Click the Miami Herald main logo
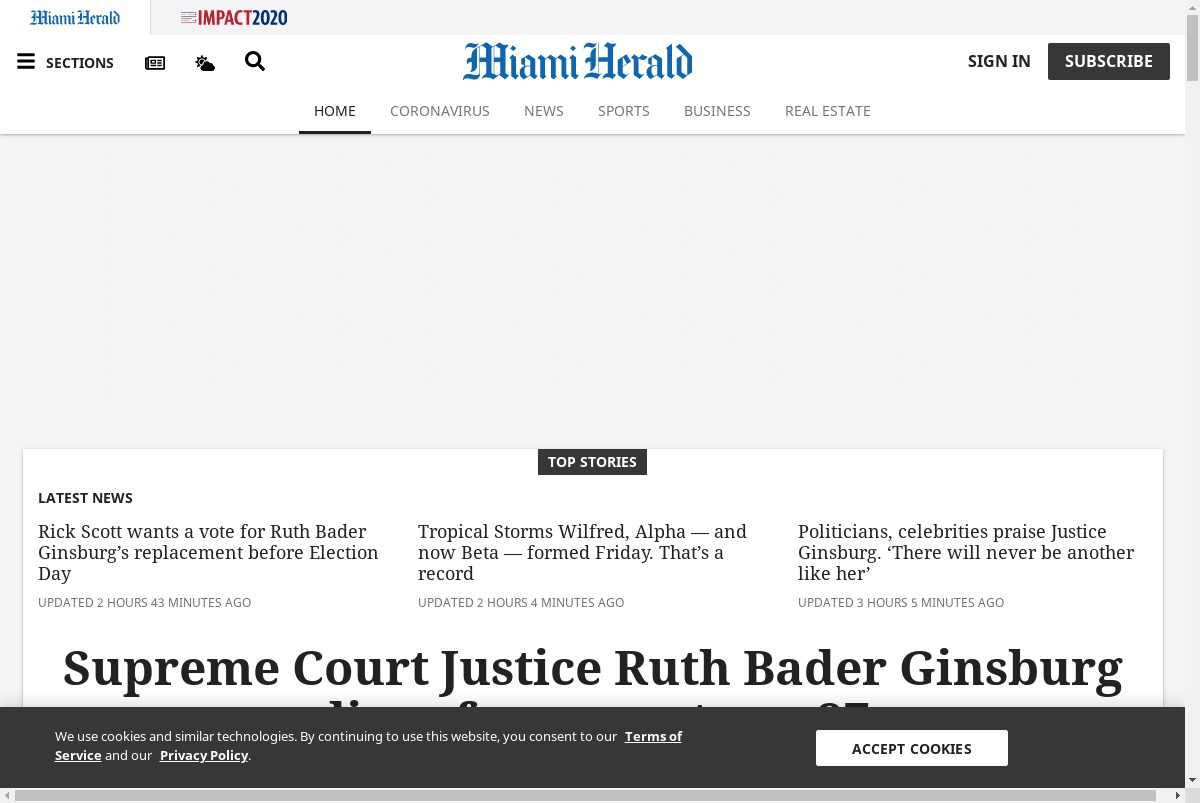1200x803 pixels. [577, 61]
